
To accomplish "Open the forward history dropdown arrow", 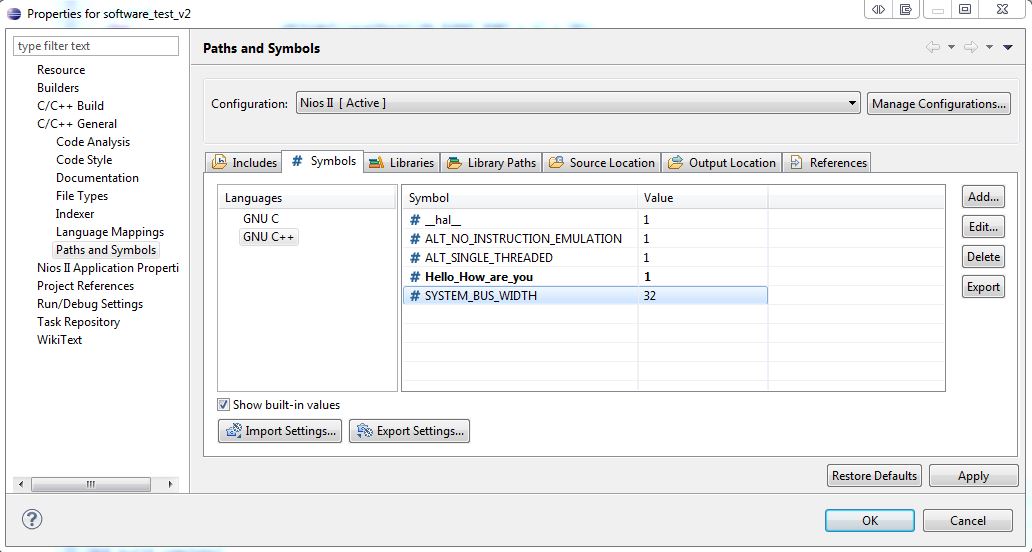I will click(989, 47).
